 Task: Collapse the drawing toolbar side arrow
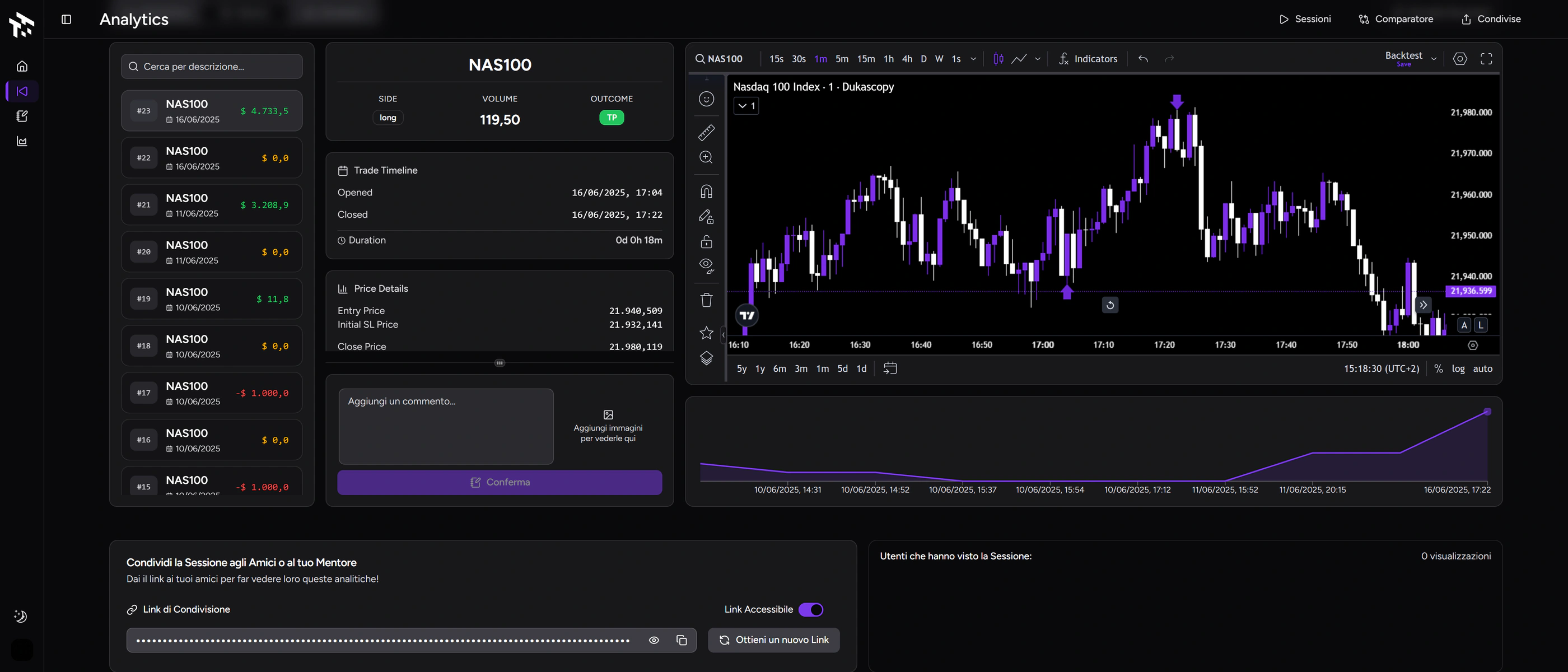point(723,334)
